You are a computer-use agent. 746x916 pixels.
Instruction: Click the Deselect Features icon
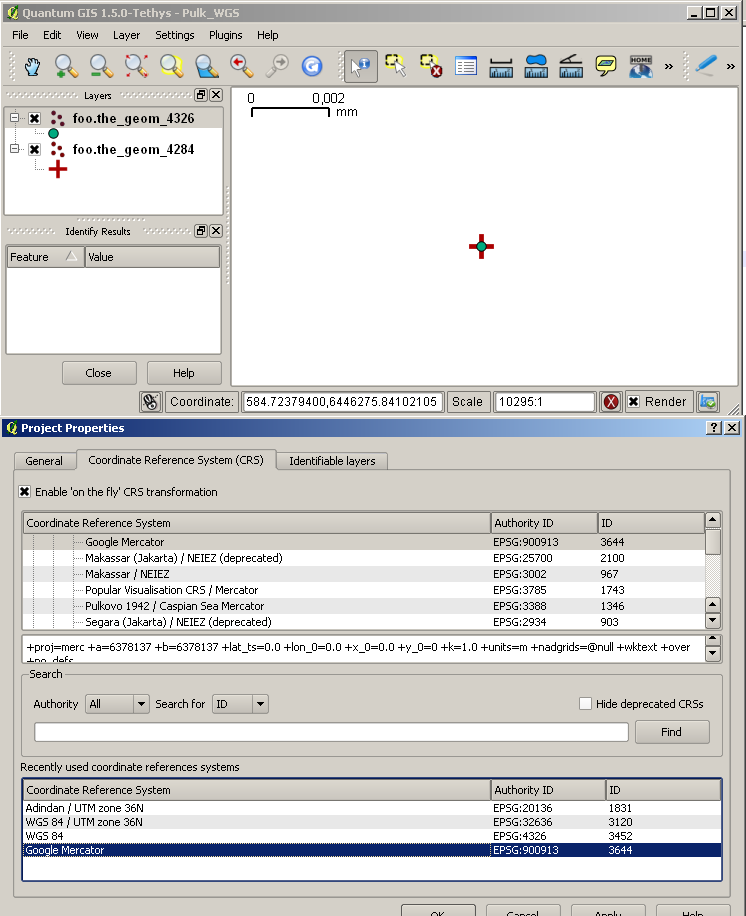[431, 66]
